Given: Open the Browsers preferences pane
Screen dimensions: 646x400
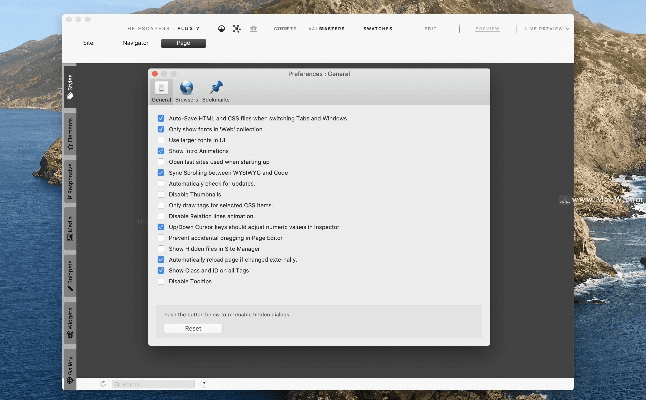Looking at the screenshot, I should point(186,91).
